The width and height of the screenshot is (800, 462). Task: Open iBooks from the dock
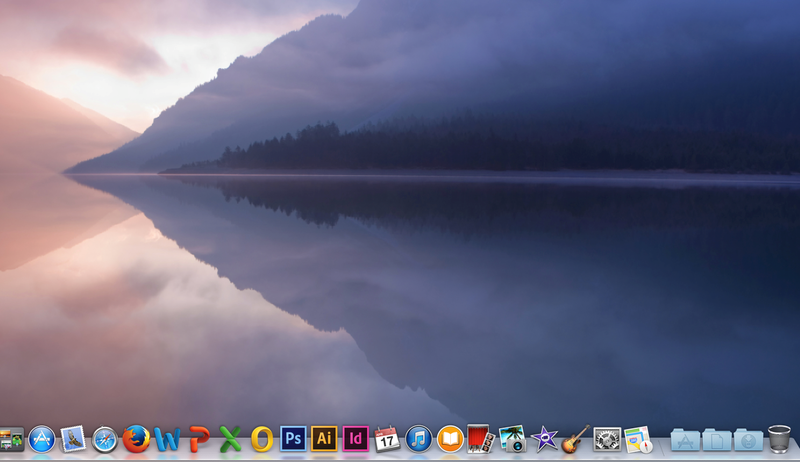[450, 439]
